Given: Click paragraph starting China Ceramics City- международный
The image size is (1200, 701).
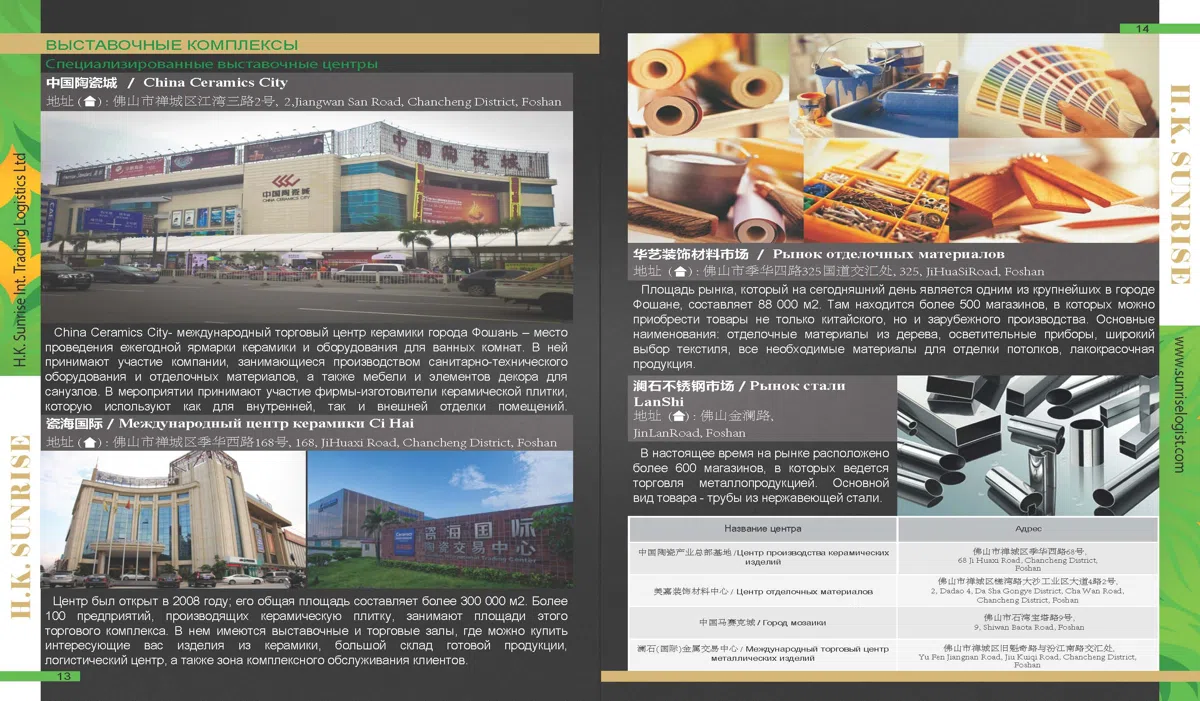Looking at the screenshot, I should point(307,368).
